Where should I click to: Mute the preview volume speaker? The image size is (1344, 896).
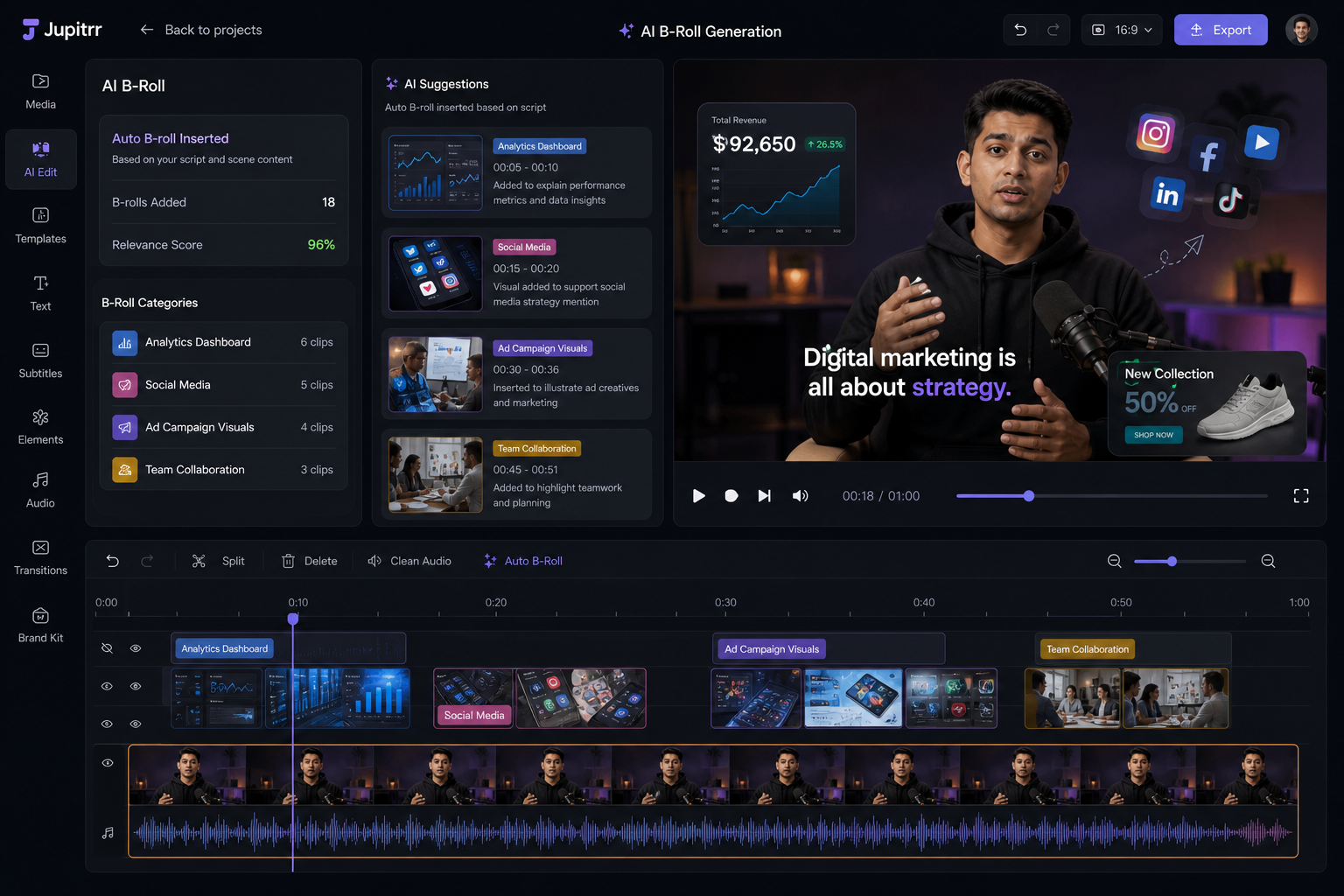[800, 496]
